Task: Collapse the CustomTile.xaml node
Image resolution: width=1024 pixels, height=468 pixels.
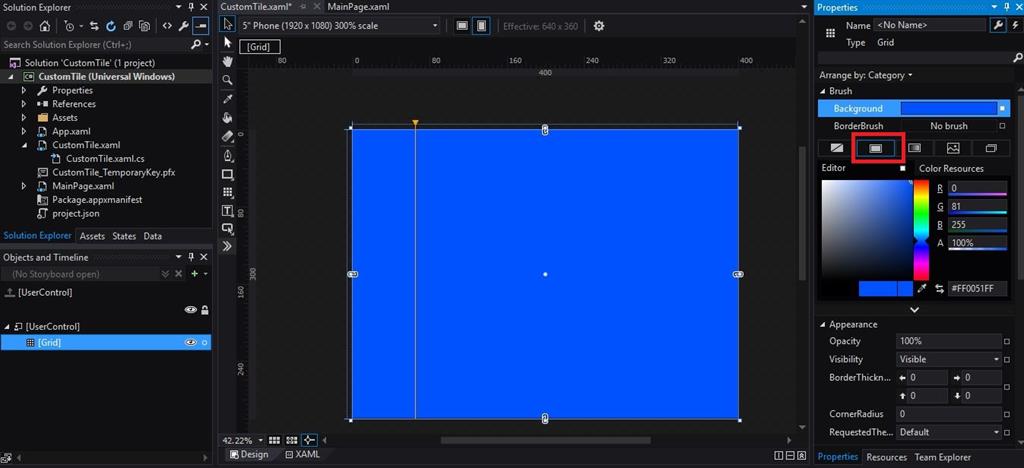Action: (24, 145)
